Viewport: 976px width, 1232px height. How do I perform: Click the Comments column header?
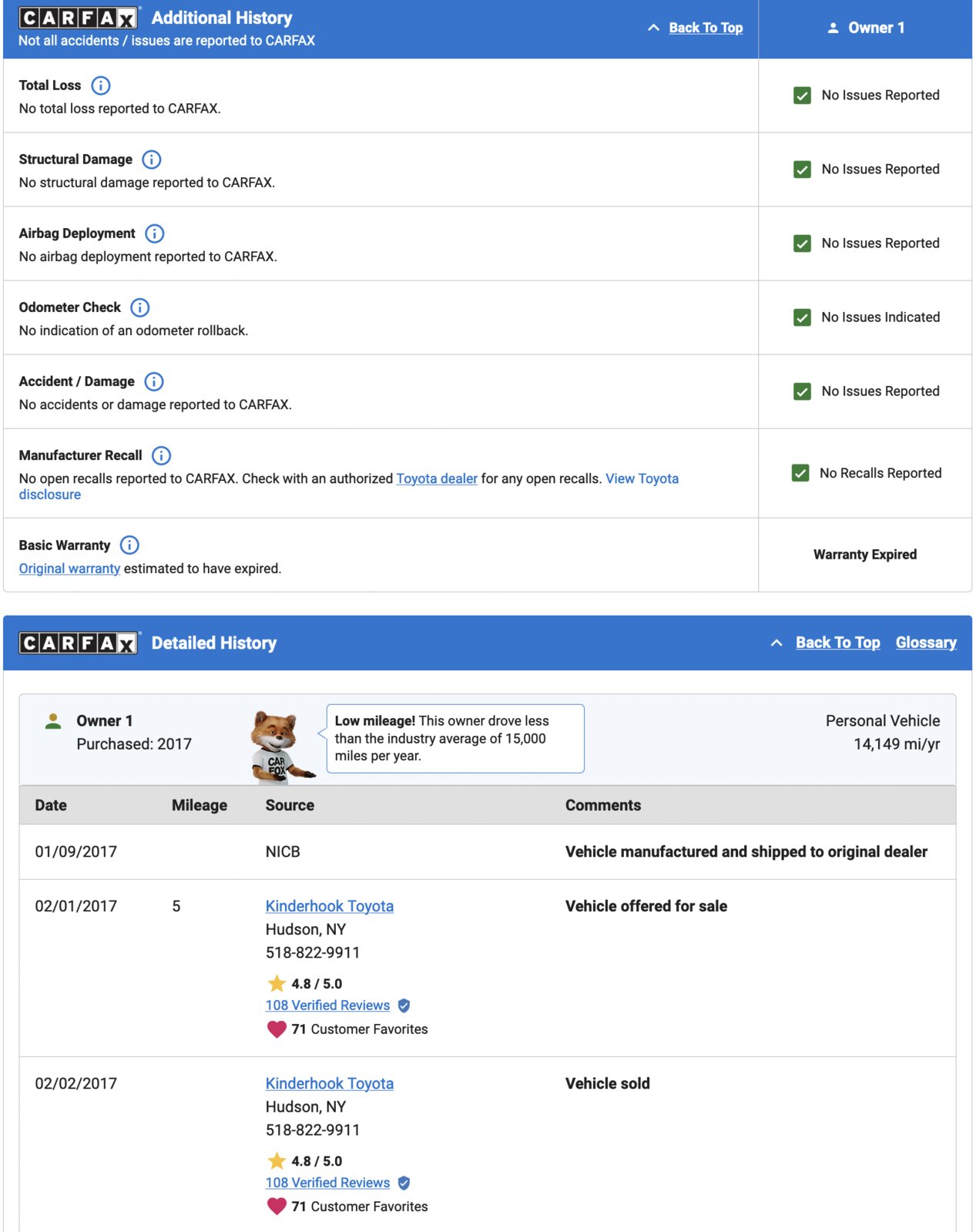[x=603, y=805]
